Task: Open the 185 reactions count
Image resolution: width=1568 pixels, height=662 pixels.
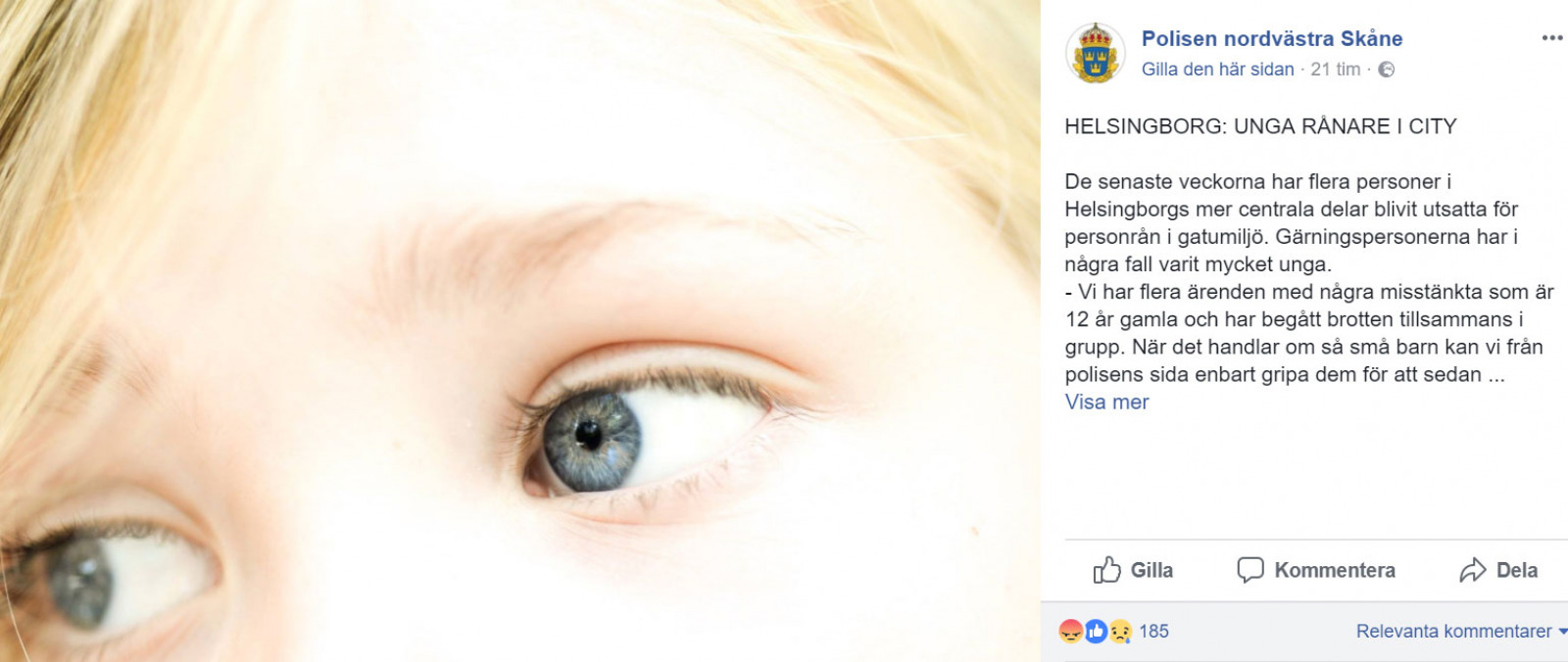Action: coord(1153,632)
